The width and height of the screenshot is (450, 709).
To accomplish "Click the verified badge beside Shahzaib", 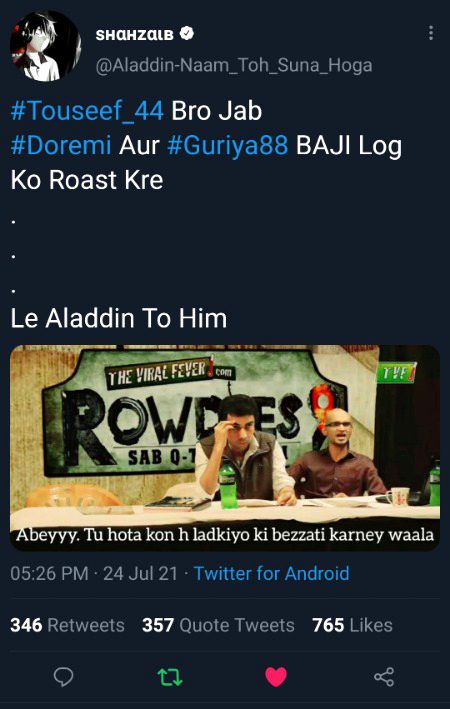I will tap(187, 33).
